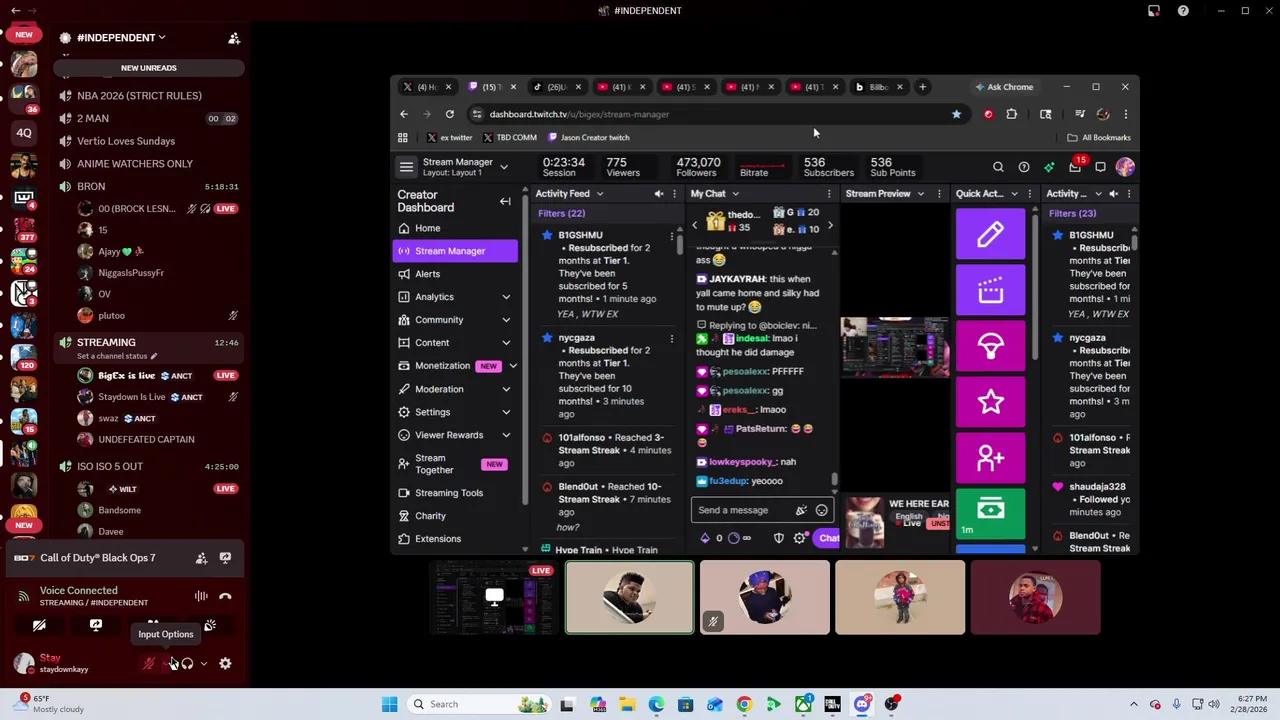Open Twitch profile avatar menu

tap(1125, 167)
